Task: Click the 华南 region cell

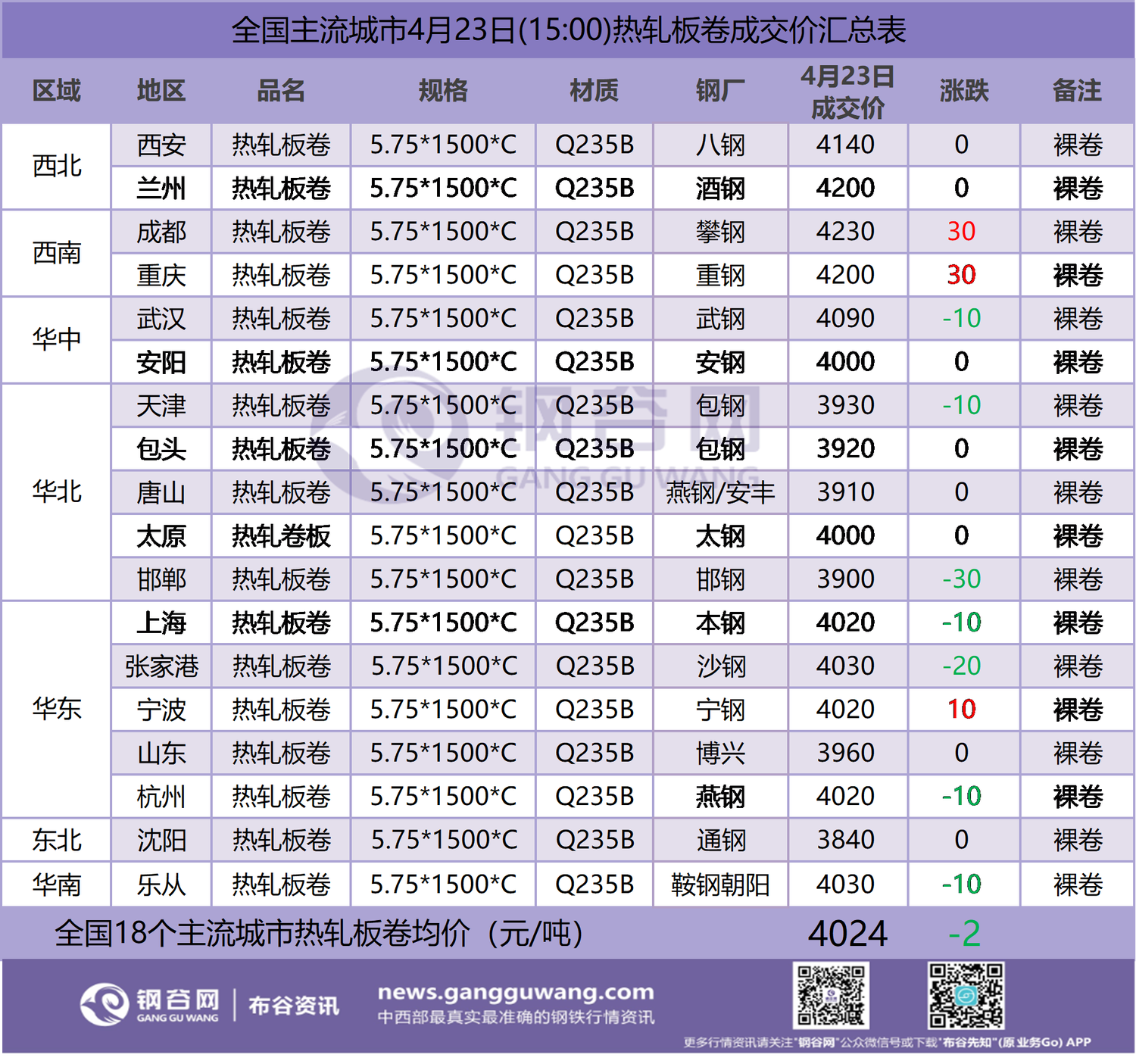Action: (x=57, y=885)
